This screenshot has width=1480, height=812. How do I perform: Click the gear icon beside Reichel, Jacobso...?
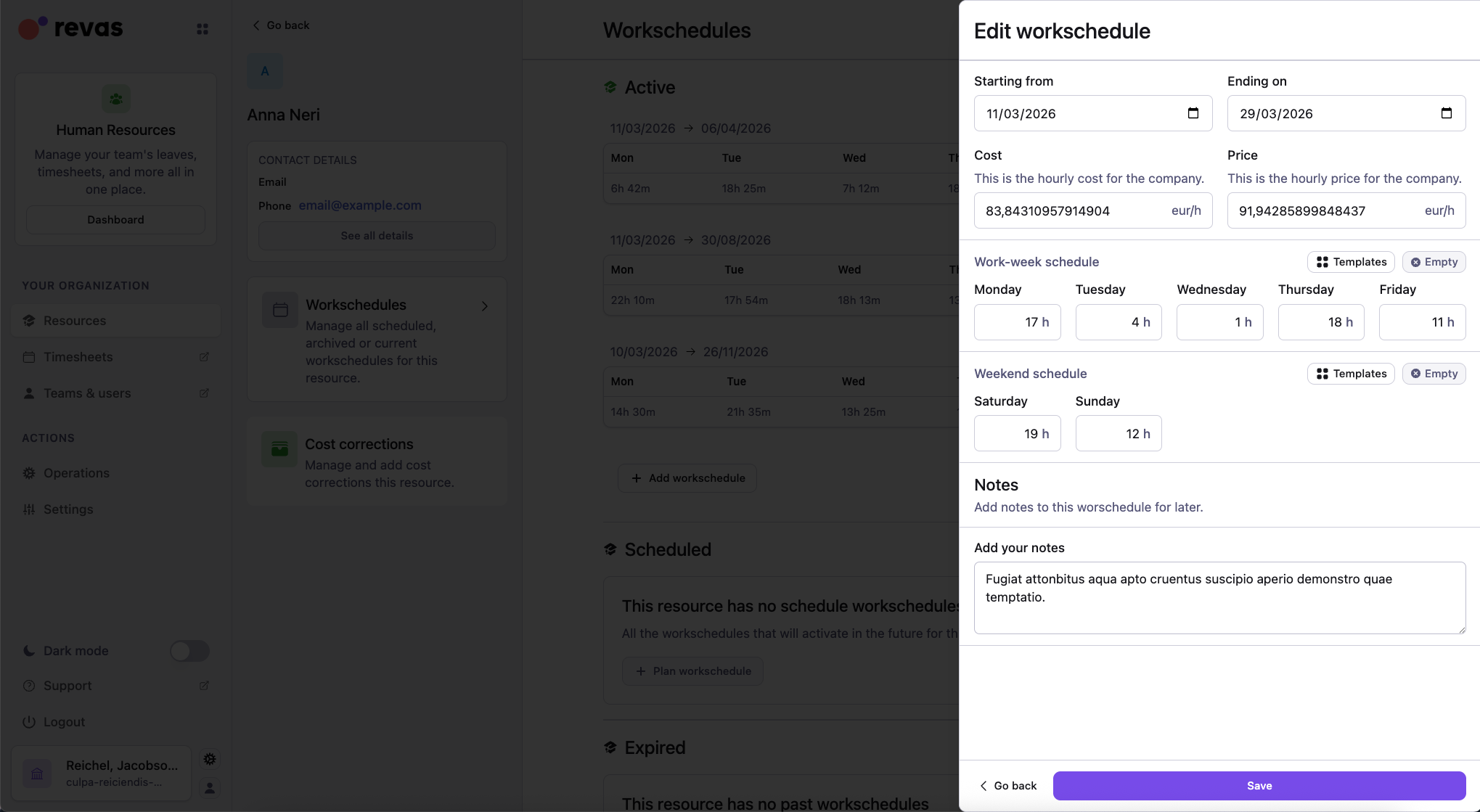pyautogui.click(x=209, y=758)
